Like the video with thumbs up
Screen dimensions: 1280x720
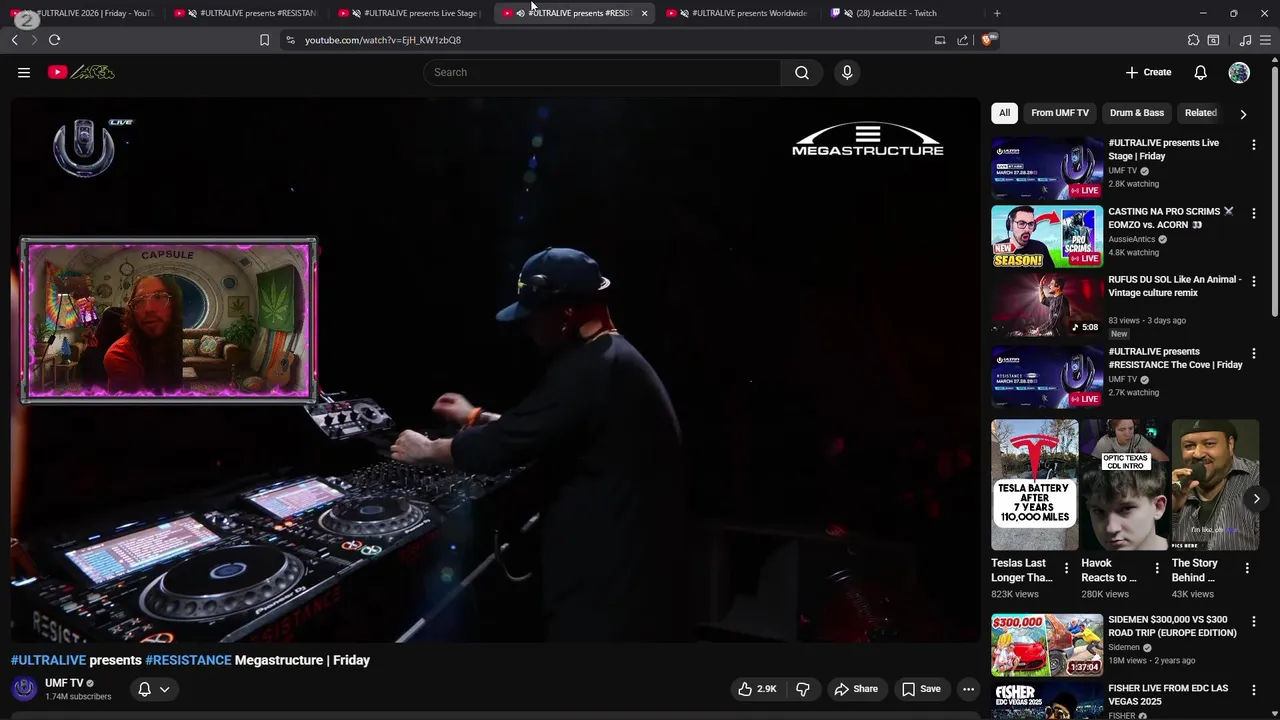[x=758, y=689]
